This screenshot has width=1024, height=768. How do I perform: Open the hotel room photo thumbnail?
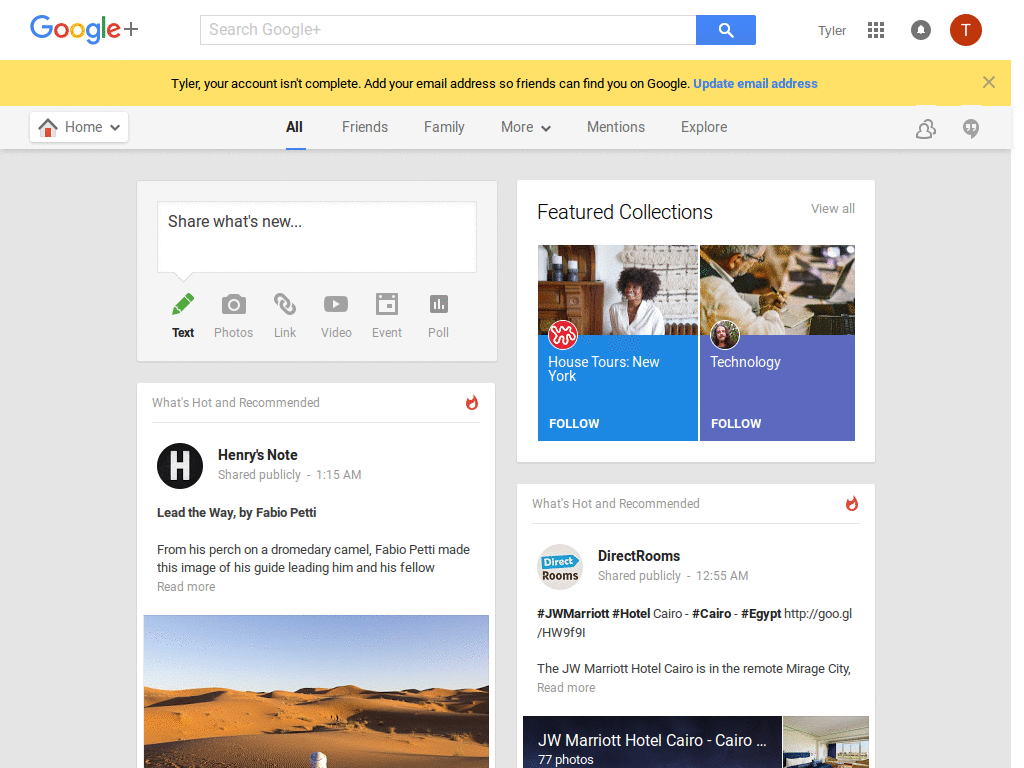pos(826,742)
